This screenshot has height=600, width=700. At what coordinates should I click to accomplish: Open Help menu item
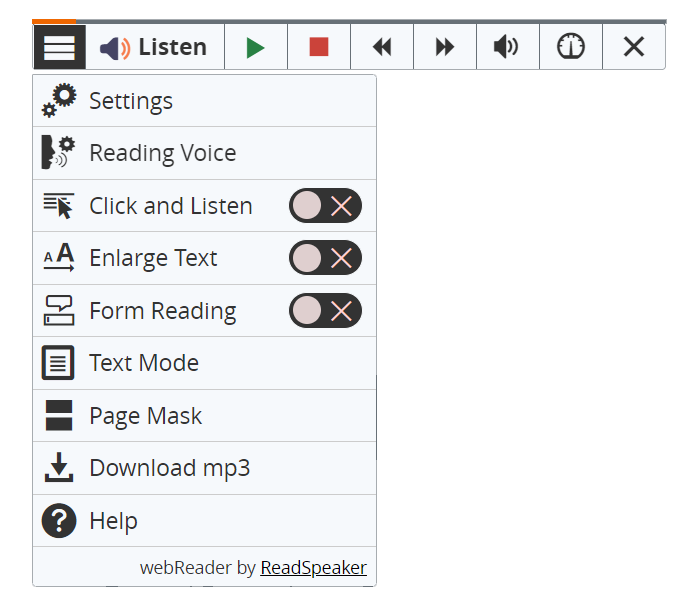[204, 521]
